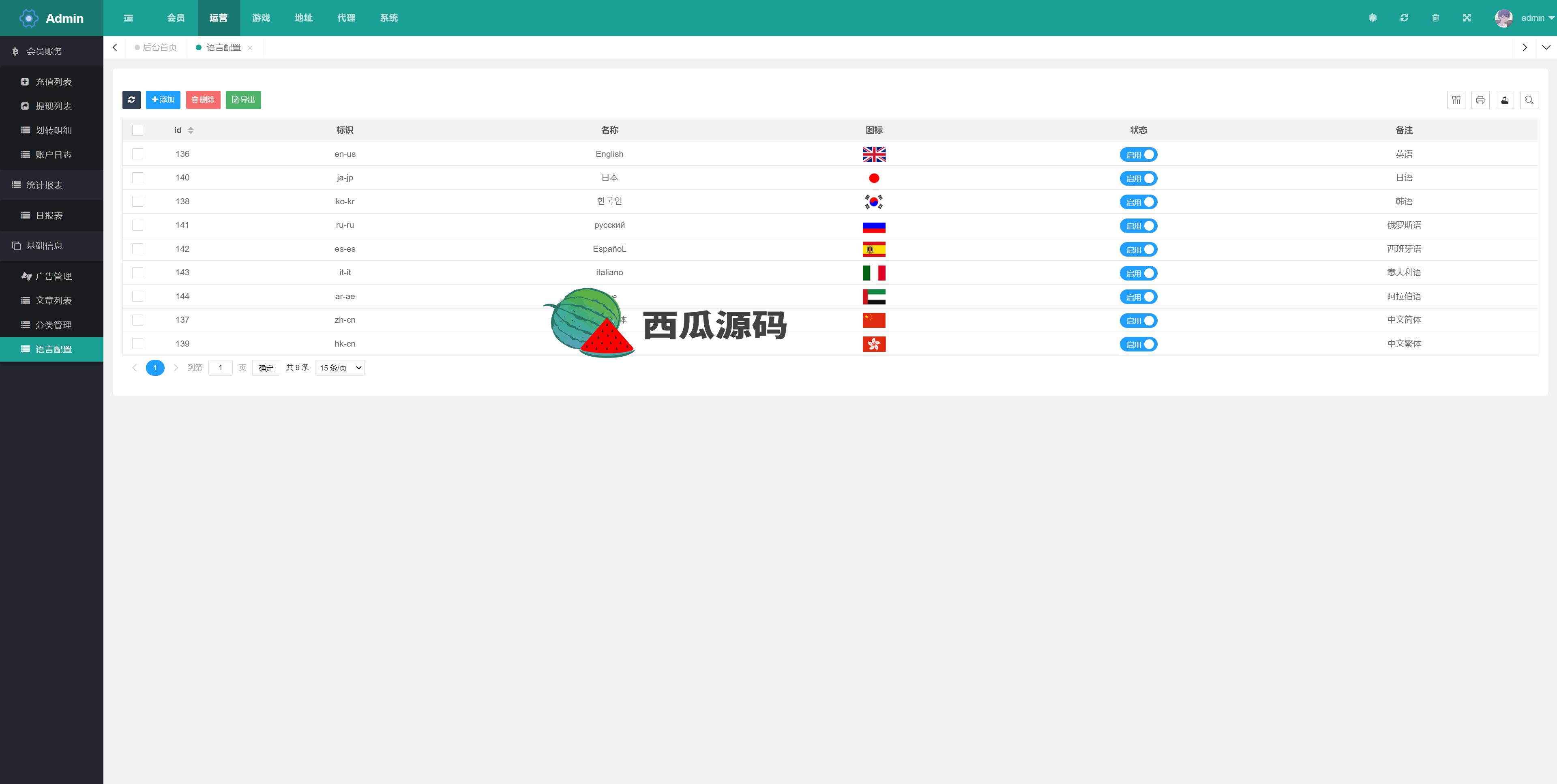Open table search magnifier icon

click(1529, 100)
